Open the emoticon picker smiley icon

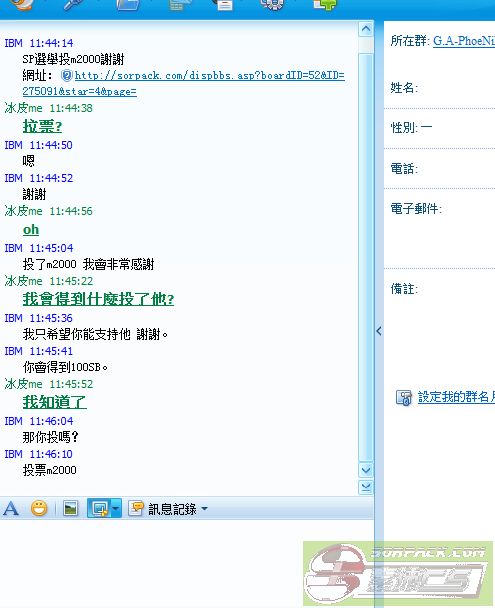[39, 508]
